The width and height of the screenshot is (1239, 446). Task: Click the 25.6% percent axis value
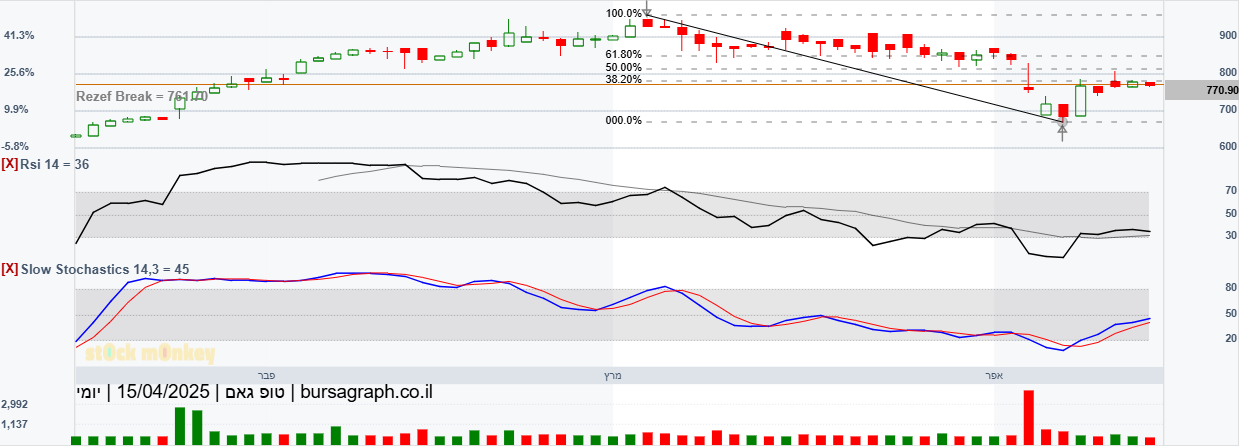20,72
